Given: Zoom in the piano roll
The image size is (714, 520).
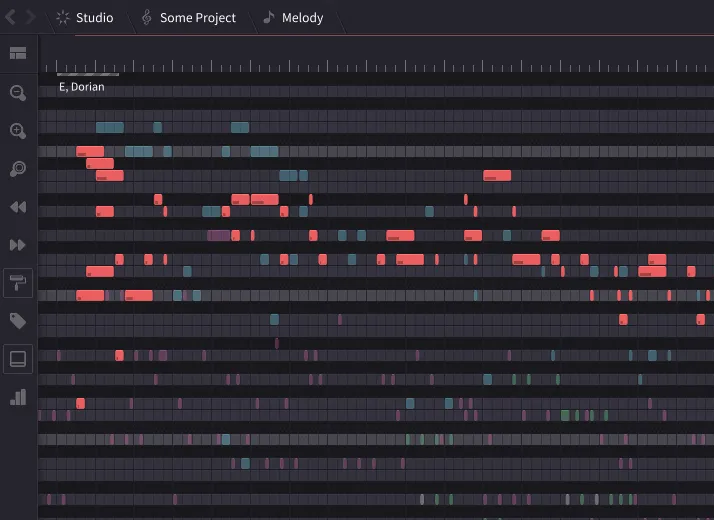Looking at the screenshot, I should click(18, 131).
